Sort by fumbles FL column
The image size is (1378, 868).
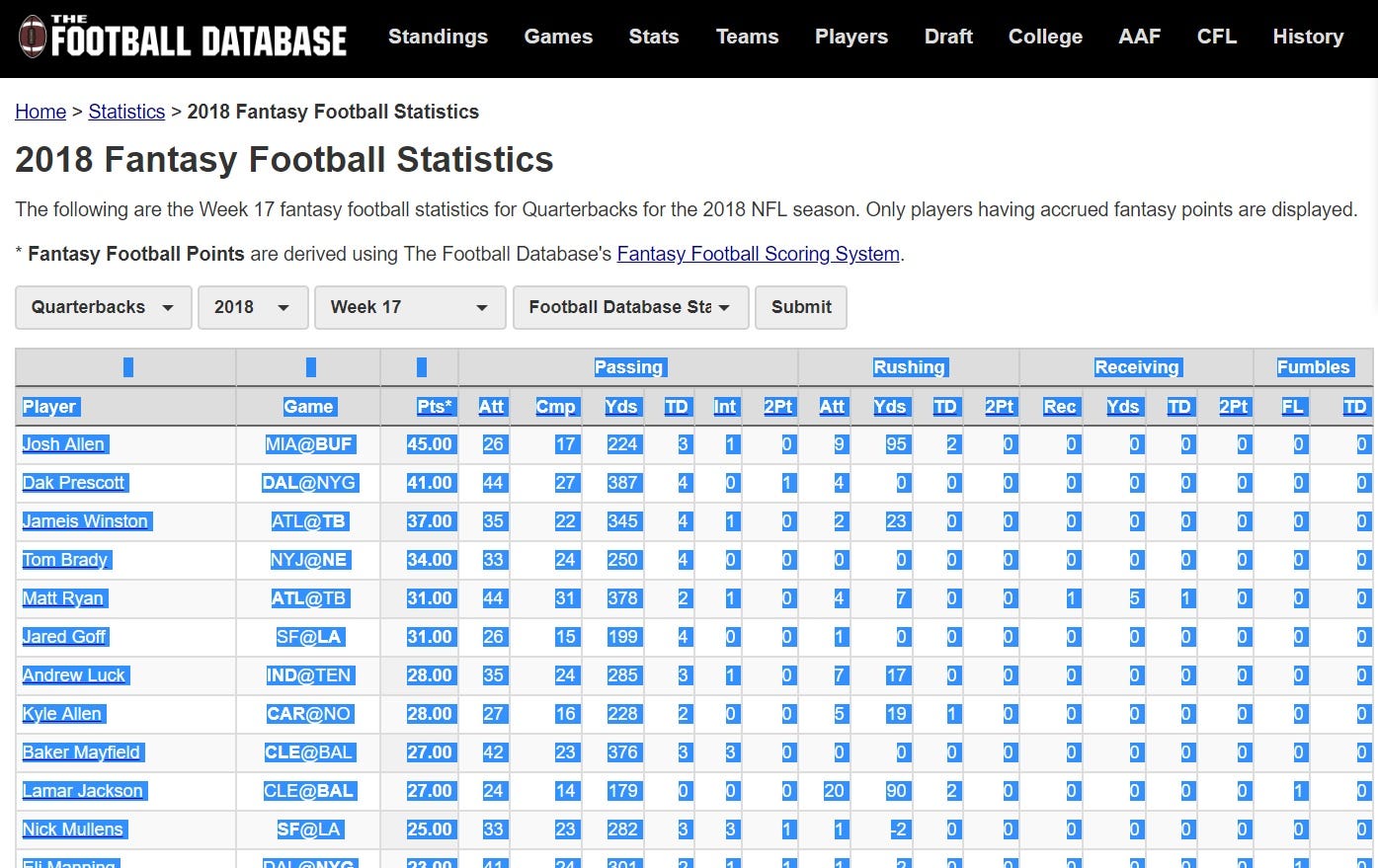tap(1293, 407)
